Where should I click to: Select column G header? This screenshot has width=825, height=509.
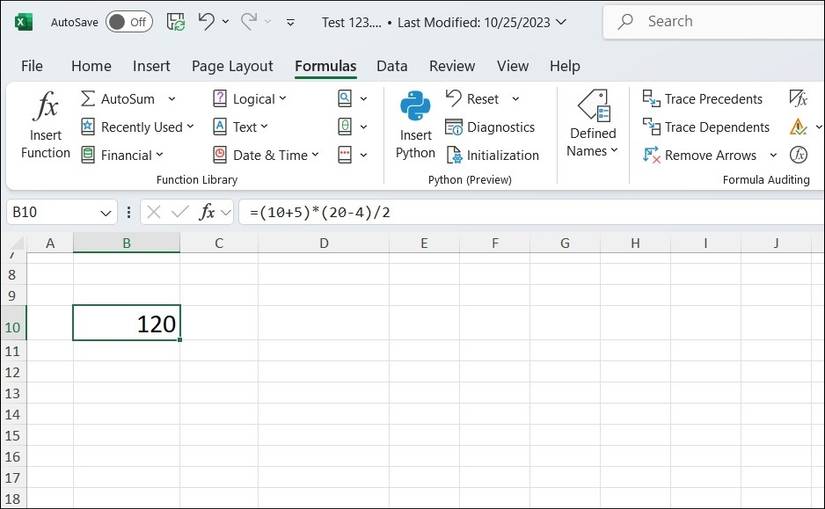click(x=565, y=243)
